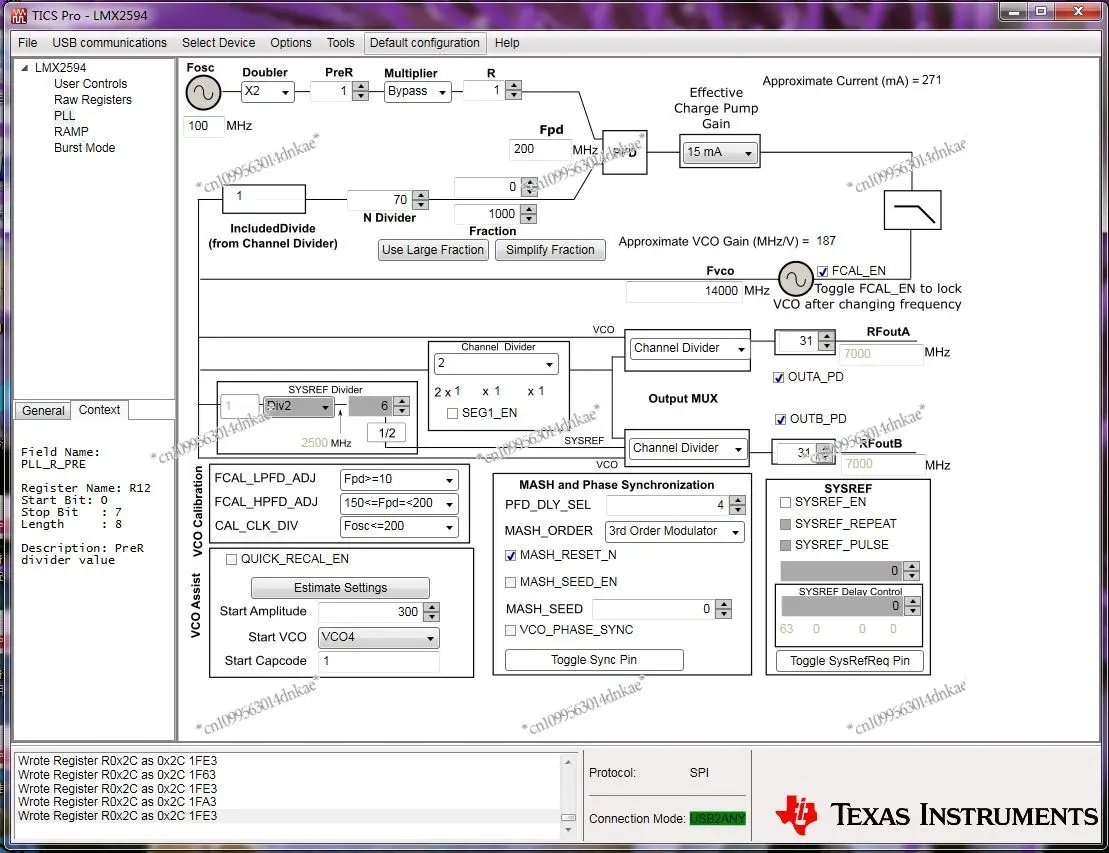Select RAMP in the tree
1109x853 pixels.
71,132
